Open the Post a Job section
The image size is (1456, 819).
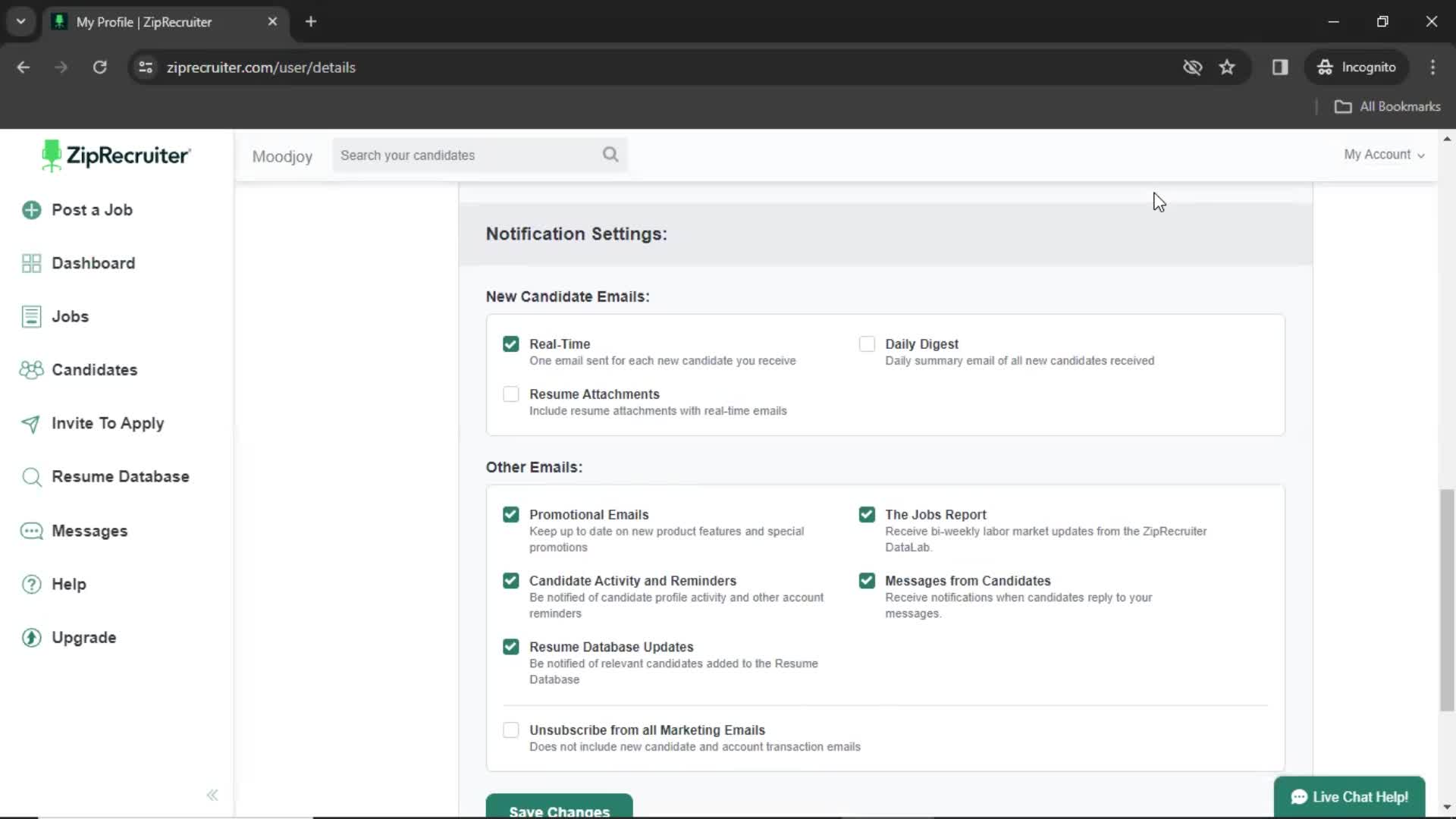[92, 210]
